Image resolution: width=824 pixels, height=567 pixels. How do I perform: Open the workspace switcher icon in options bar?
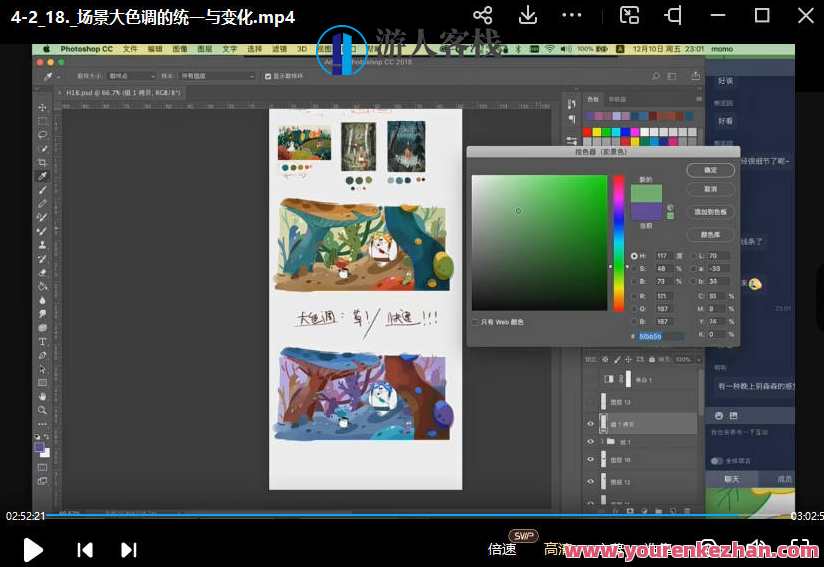pyautogui.click(x=672, y=76)
